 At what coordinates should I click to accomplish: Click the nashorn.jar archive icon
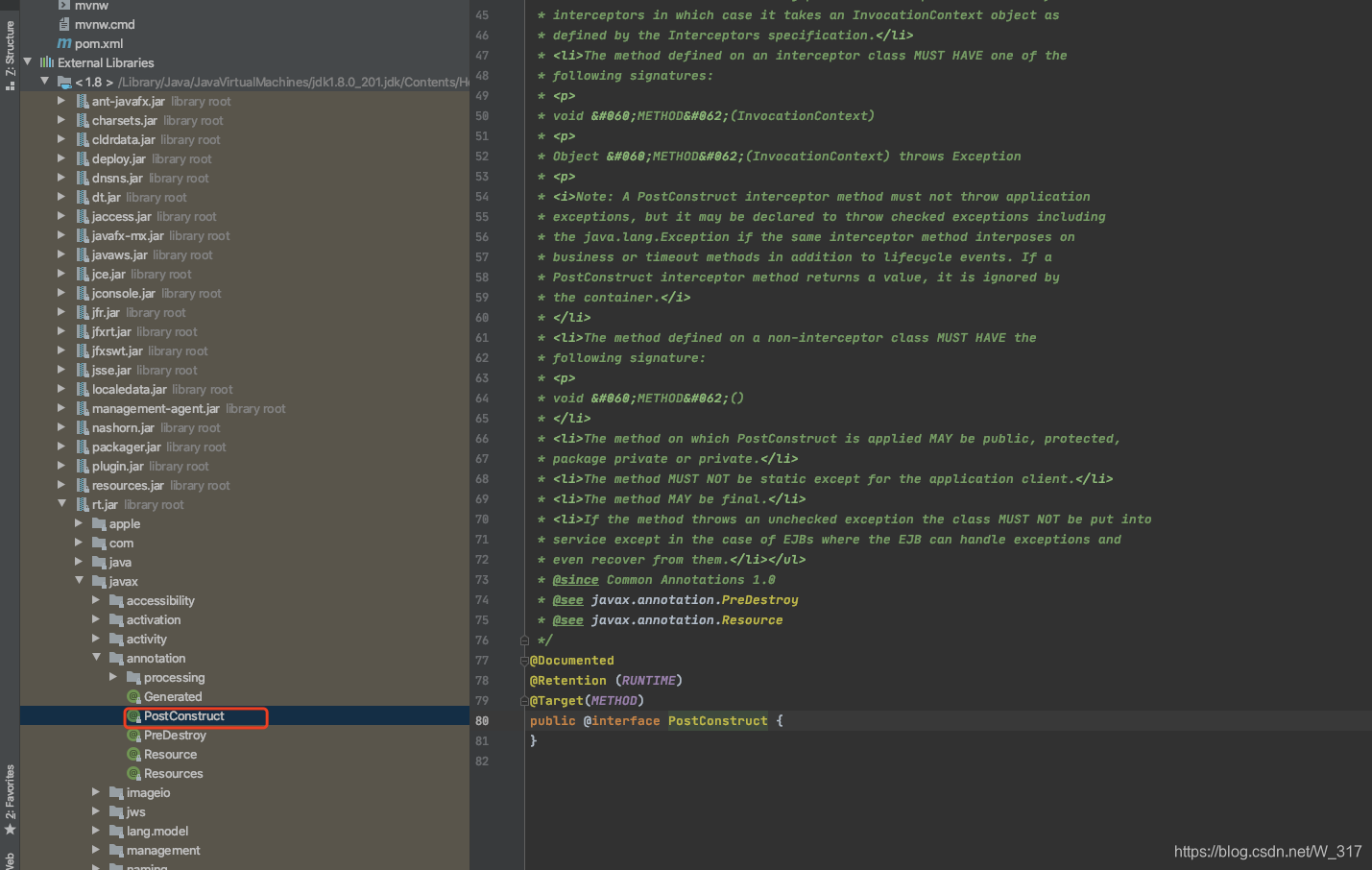coord(83,427)
